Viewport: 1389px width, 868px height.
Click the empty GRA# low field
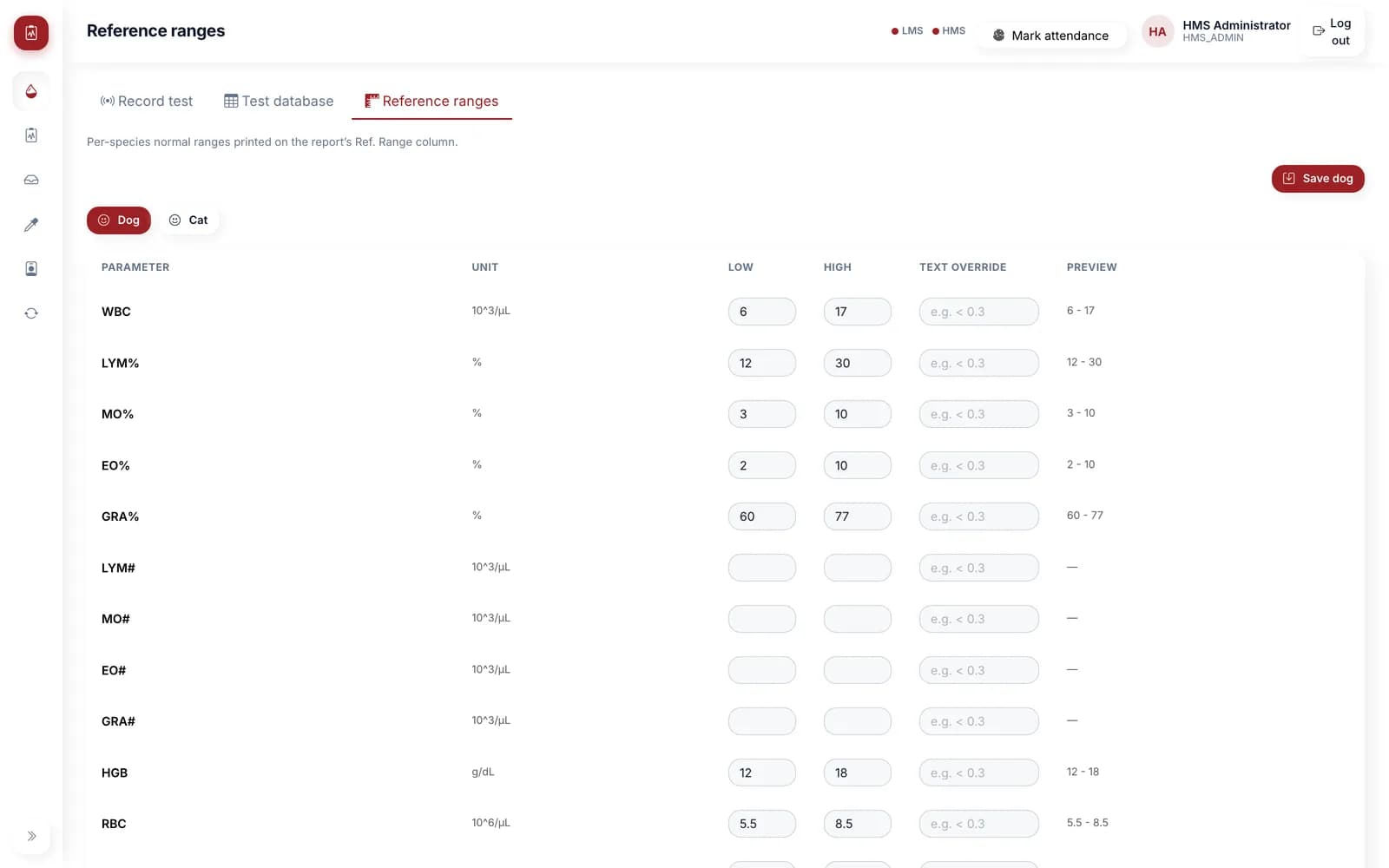pyautogui.click(x=762, y=721)
